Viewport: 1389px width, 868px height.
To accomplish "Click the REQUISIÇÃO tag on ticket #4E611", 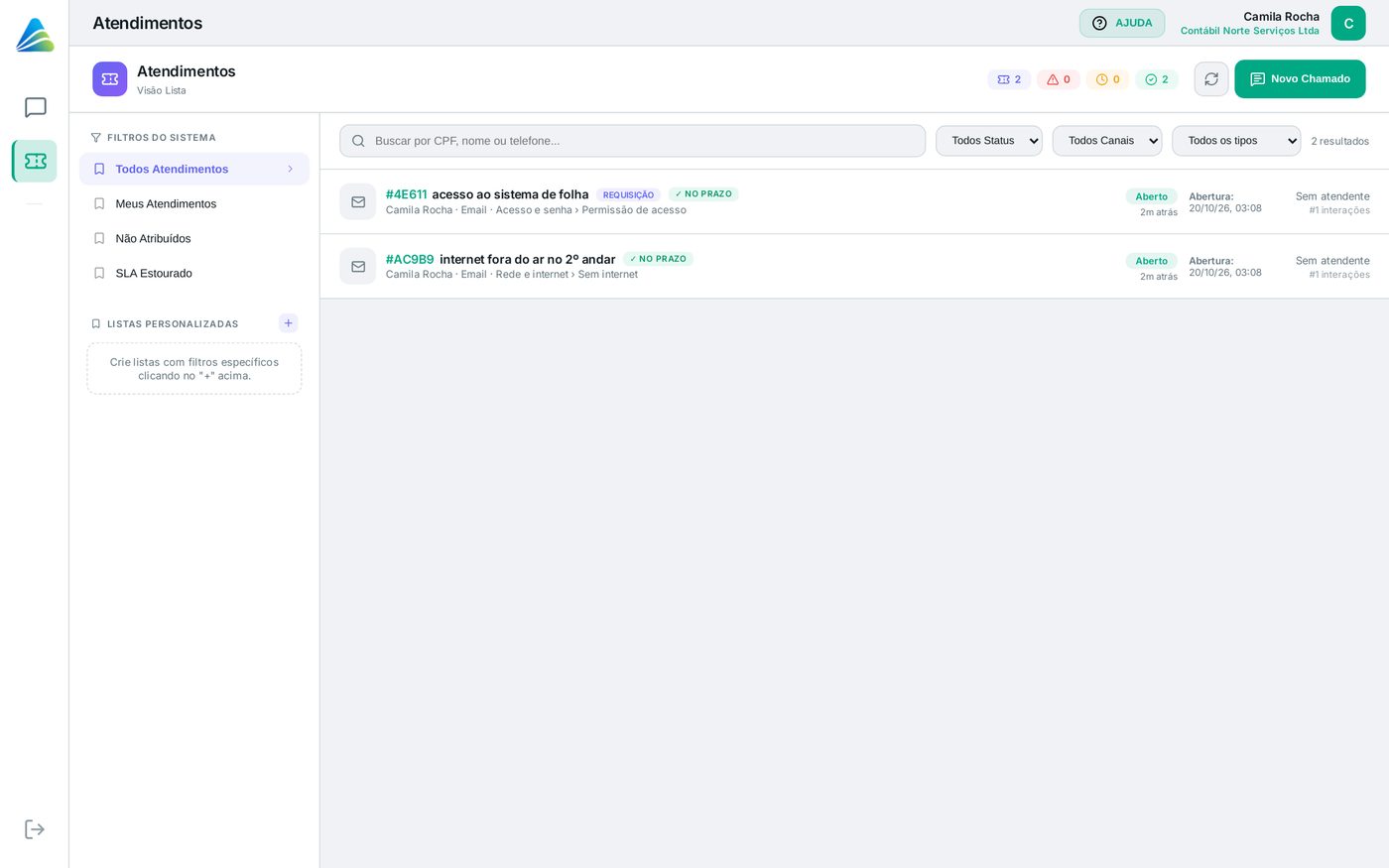I will tap(628, 195).
